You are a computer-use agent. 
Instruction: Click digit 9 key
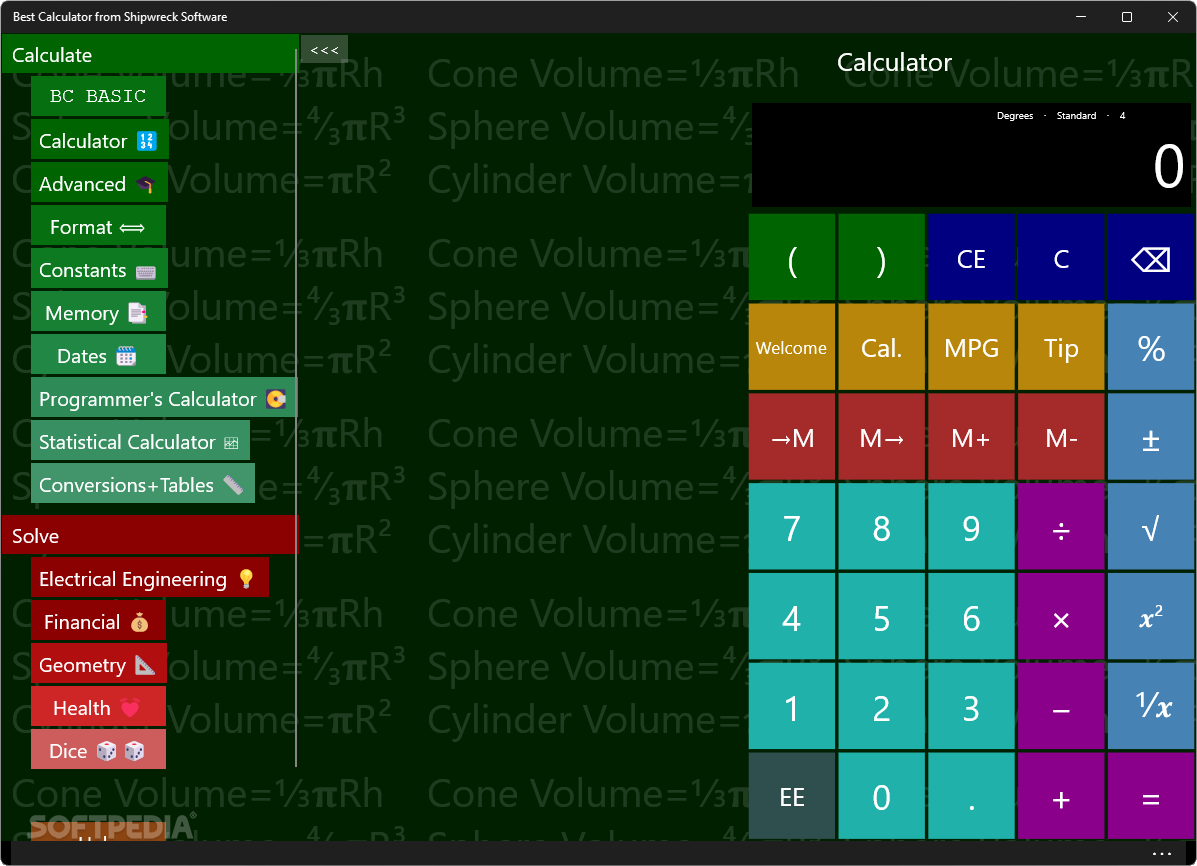click(971, 527)
